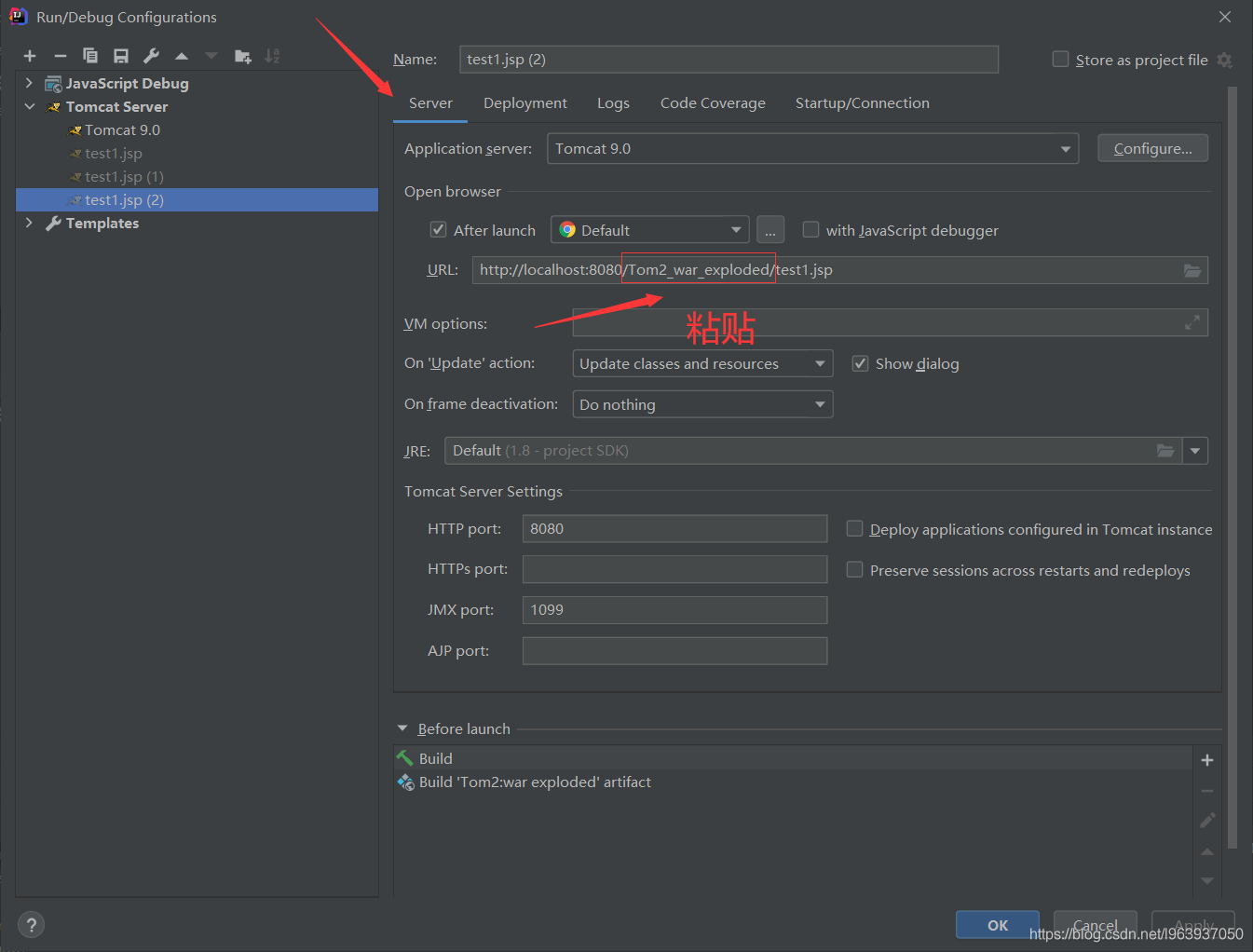Open the store-as-project-file gear settings
Viewport: 1253px width, 952px height.
pyautogui.click(x=1225, y=60)
